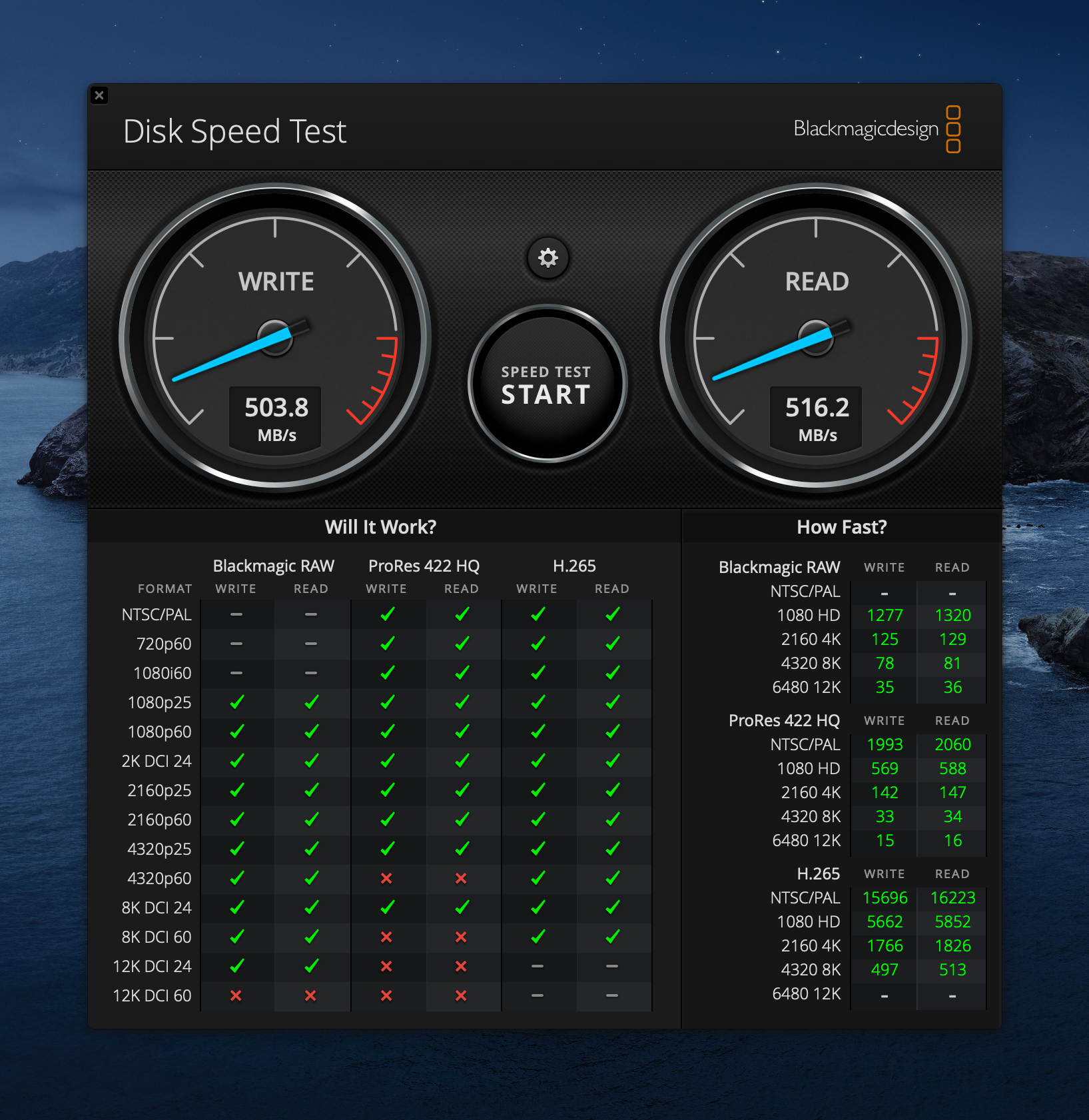Click the red cross for ProRes write at 4320p60
Viewport: 1089px width, 1120px height.
coord(386,878)
